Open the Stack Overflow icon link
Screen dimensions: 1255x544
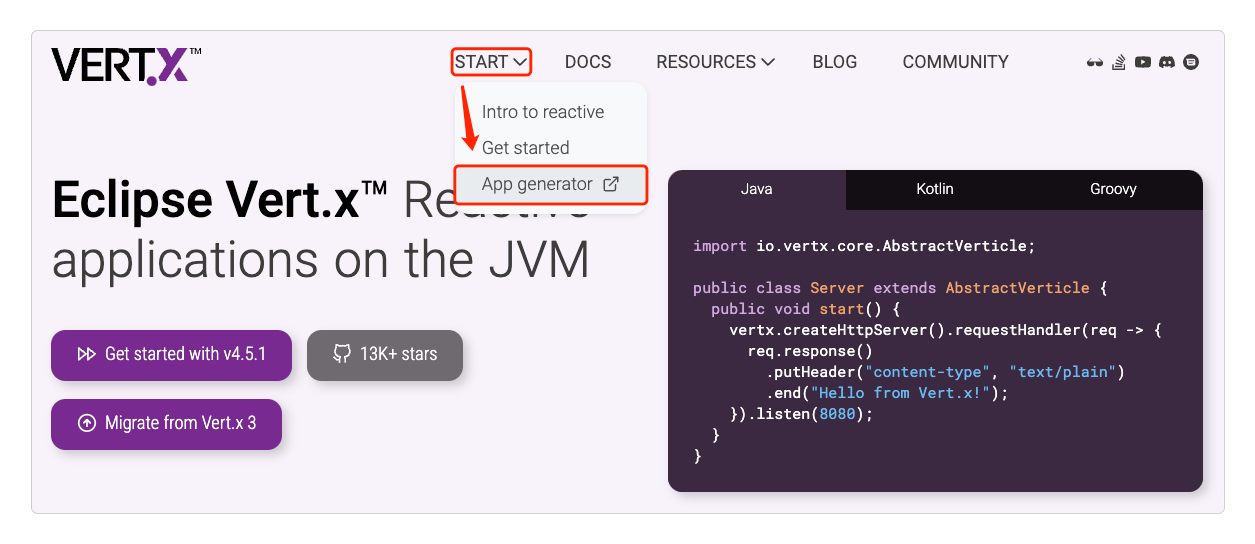(1119, 62)
